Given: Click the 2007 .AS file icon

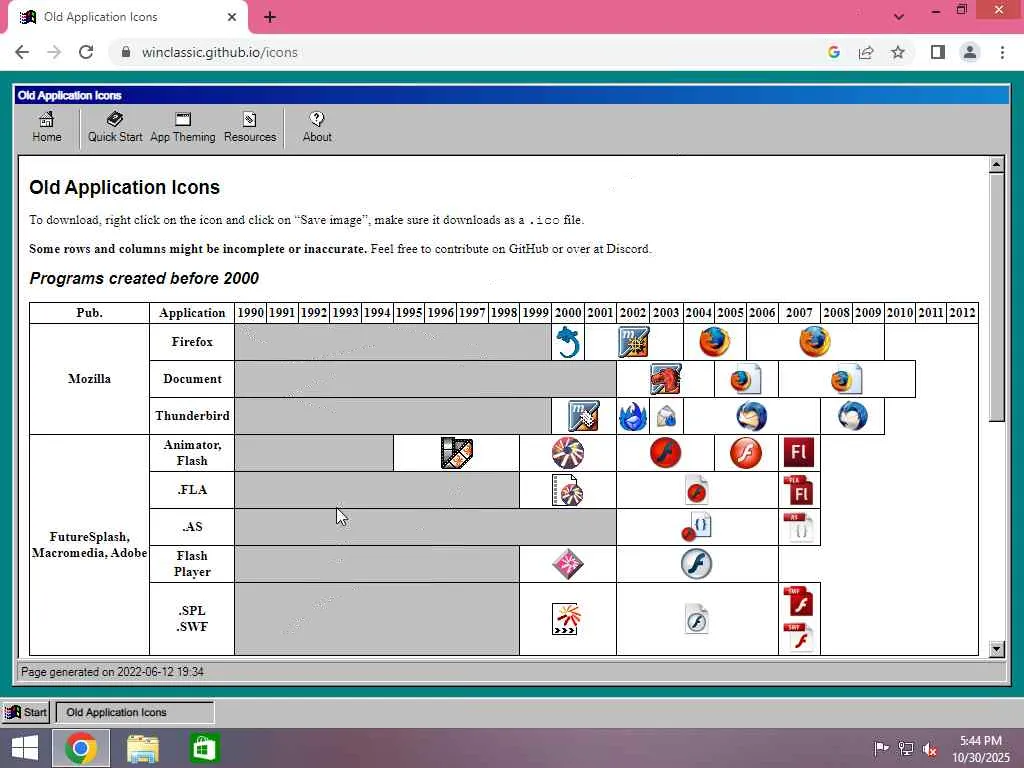Looking at the screenshot, I should point(799,528).
